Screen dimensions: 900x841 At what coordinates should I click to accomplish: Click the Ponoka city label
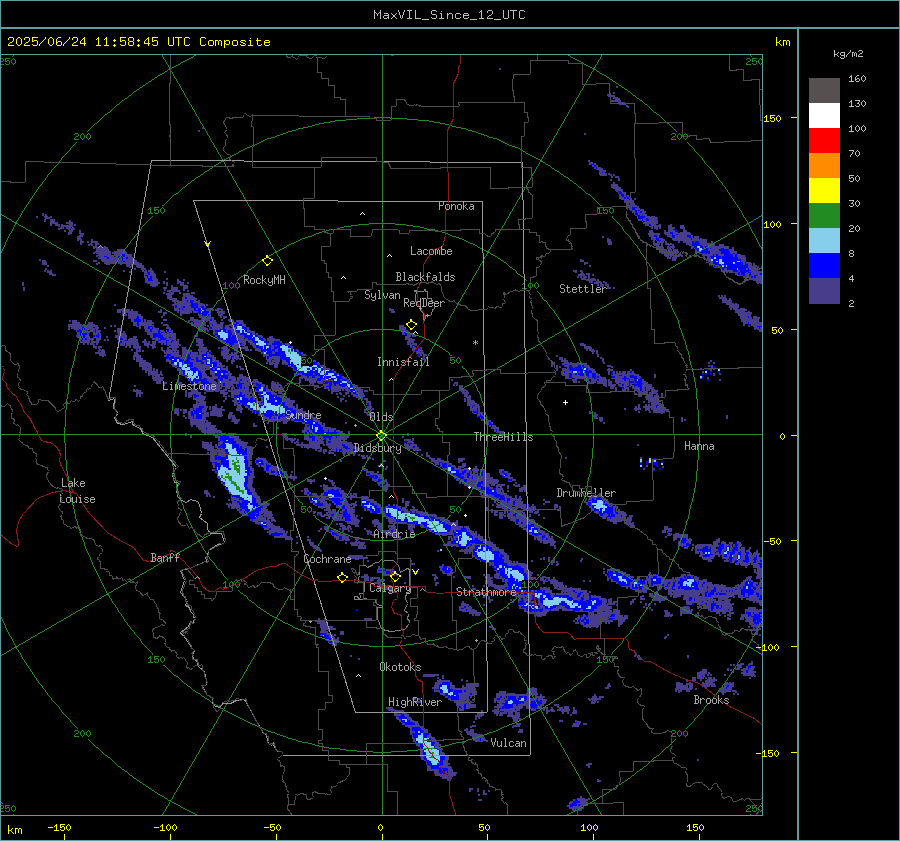tap(456, 206)
